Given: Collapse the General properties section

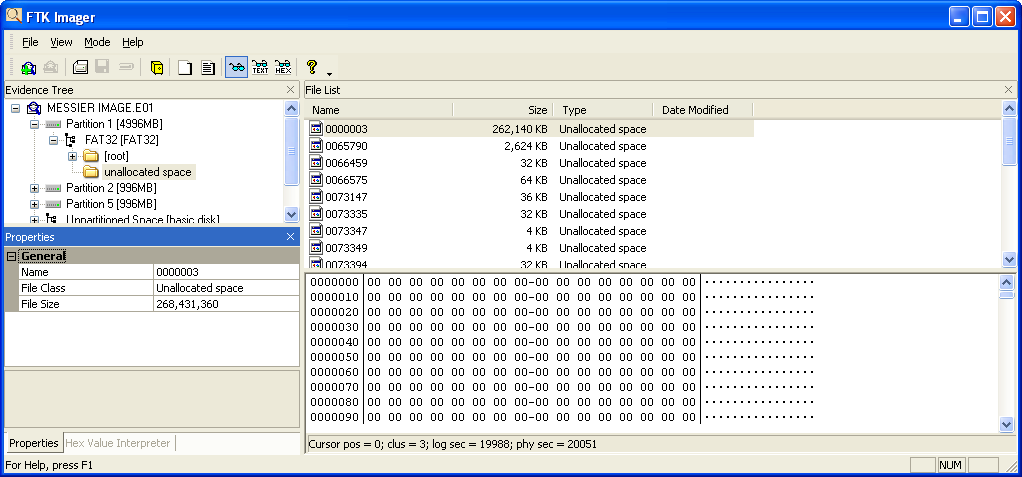Looking at the screenshot, I should coord(10,256).
